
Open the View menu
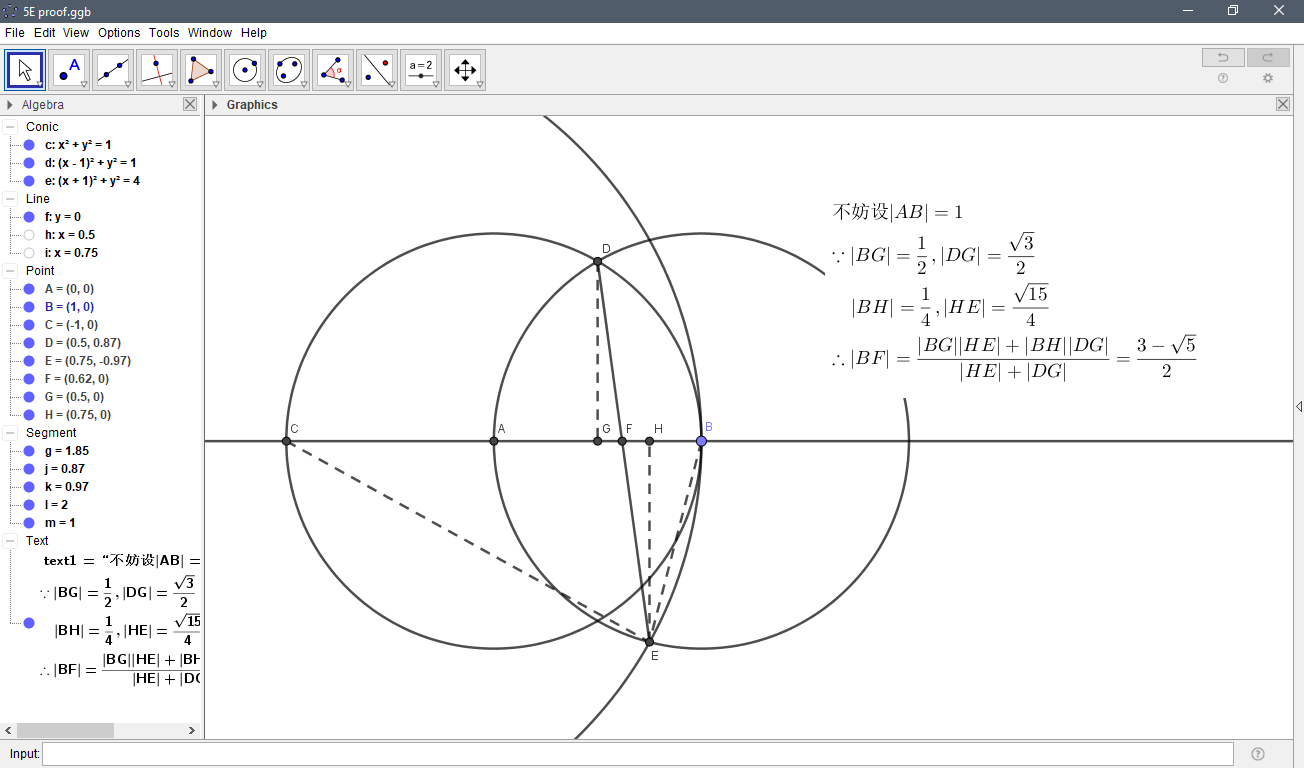point(75,32)
